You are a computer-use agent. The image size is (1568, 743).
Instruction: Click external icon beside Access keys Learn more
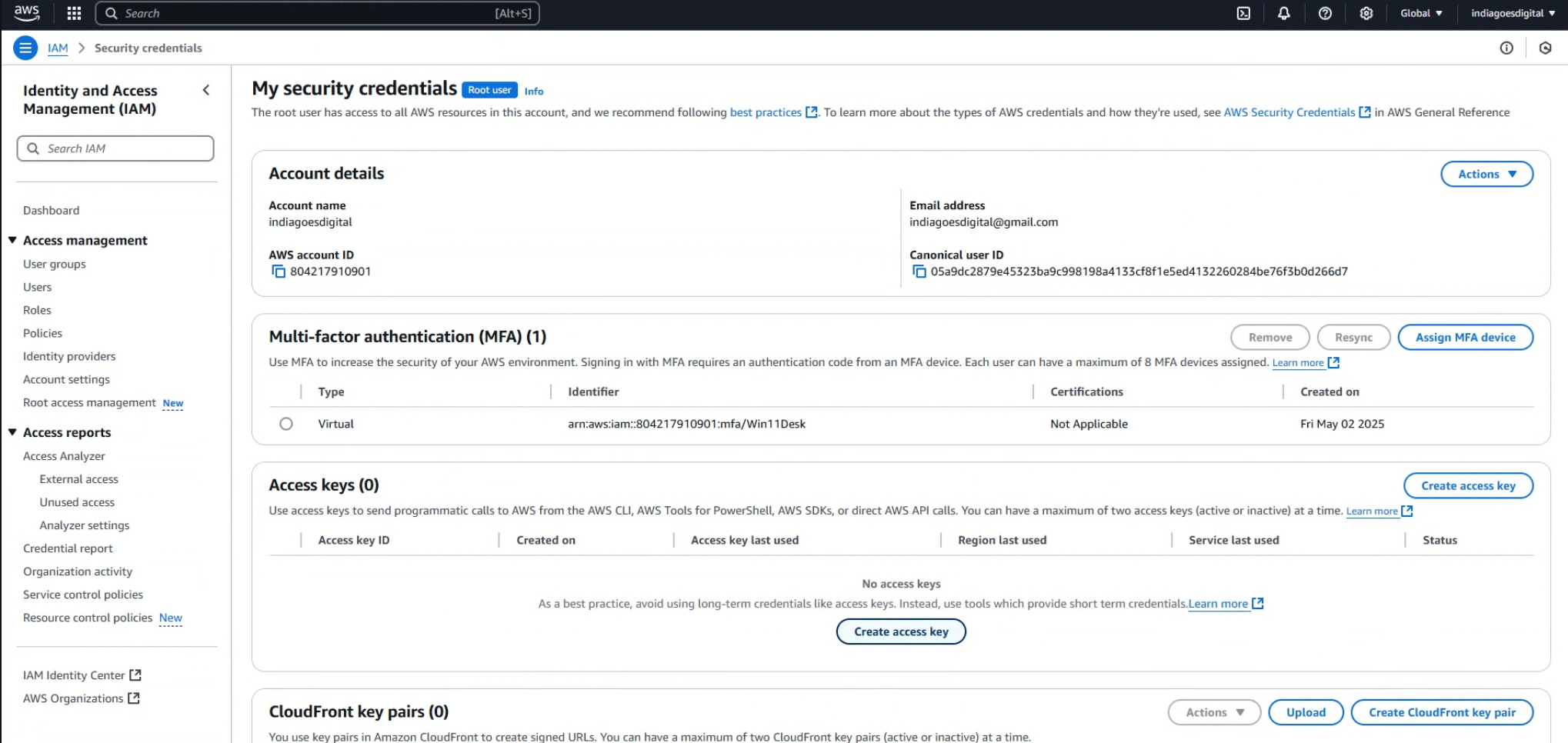click(1407, 511)
